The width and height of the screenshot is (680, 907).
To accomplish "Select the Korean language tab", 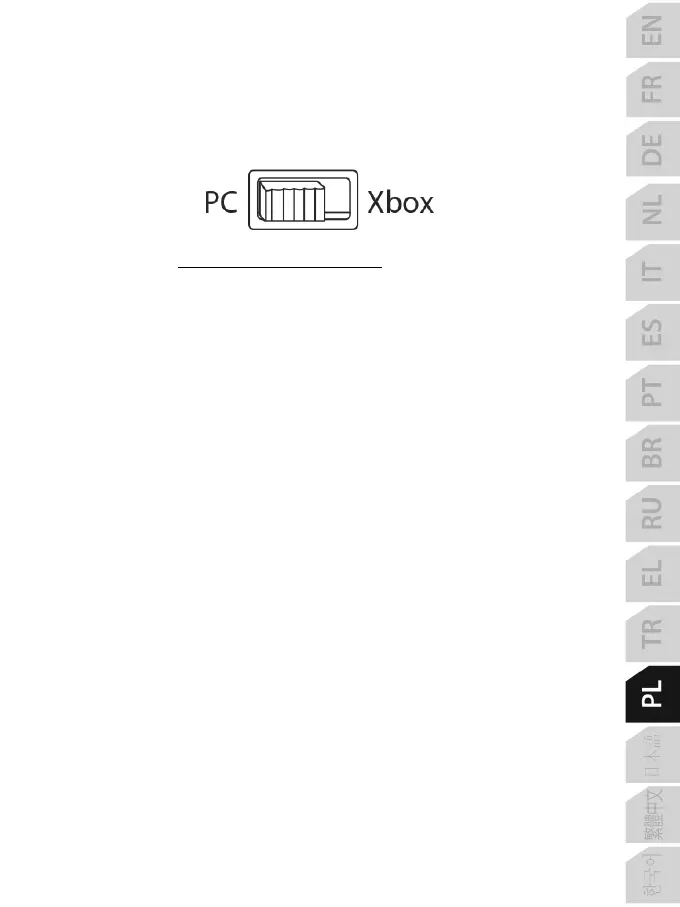I will (x=652, y=876).
